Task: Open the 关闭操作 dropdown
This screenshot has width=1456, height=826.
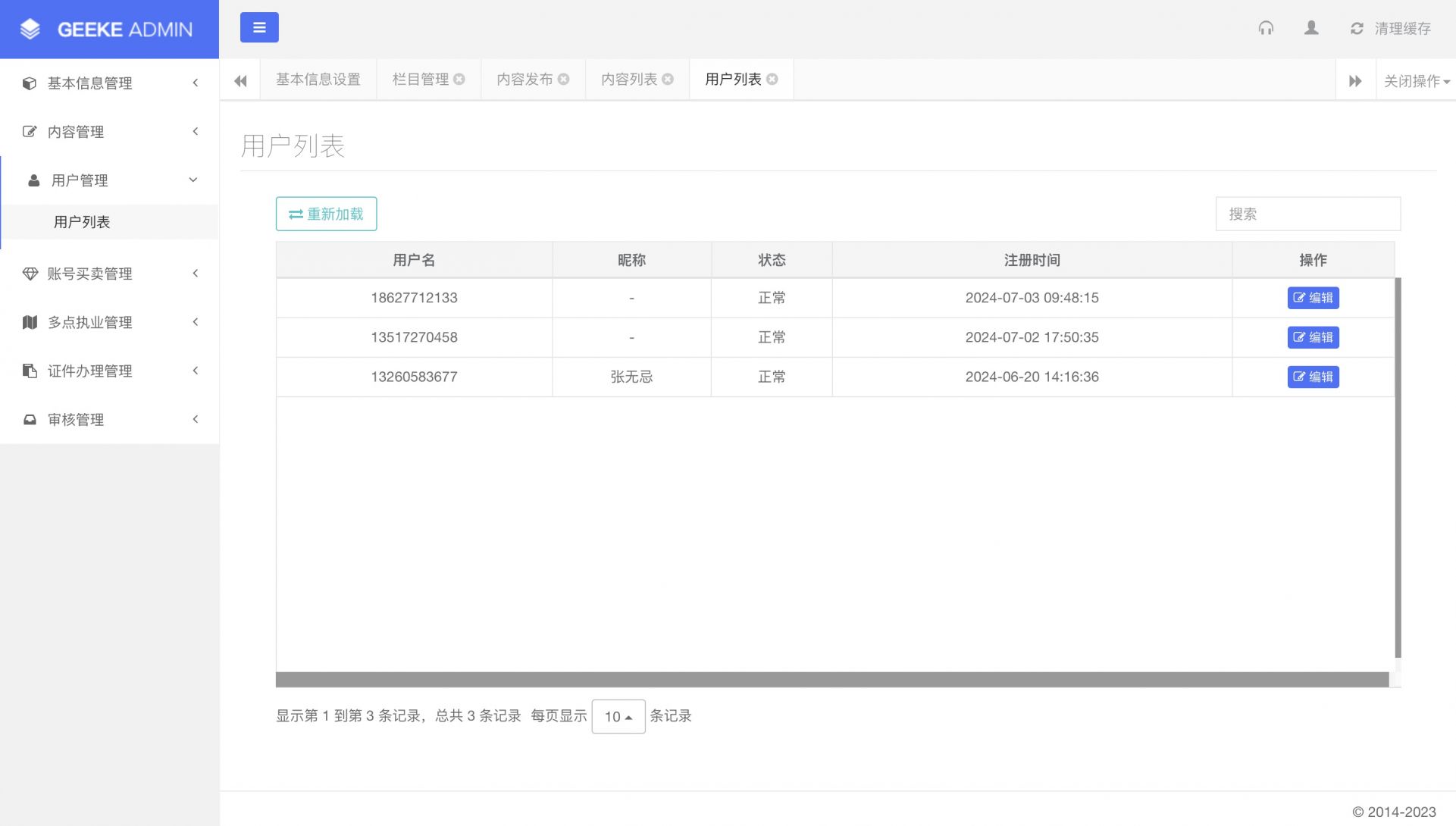Action: tap(1416, 81)
